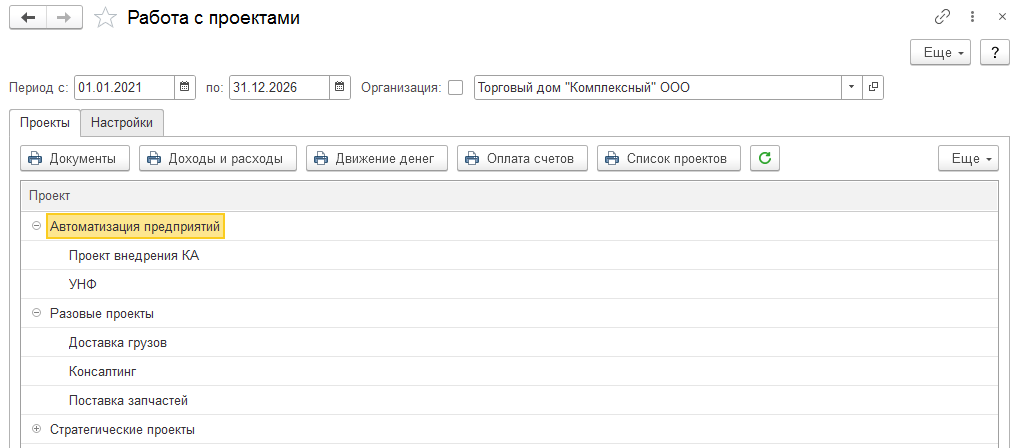This screenshot has height=448, width=1013.
Task: Open calendar for the period end date
Action: click(340, 87)
